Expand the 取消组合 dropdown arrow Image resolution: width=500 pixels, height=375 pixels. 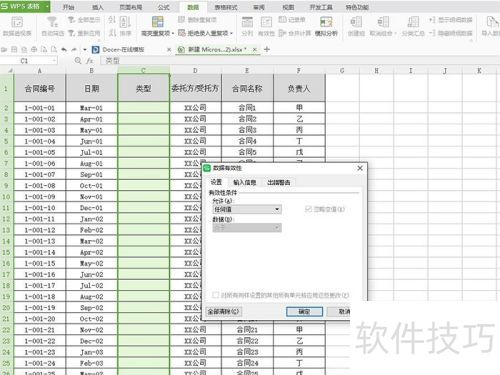[x=395, y=33]
